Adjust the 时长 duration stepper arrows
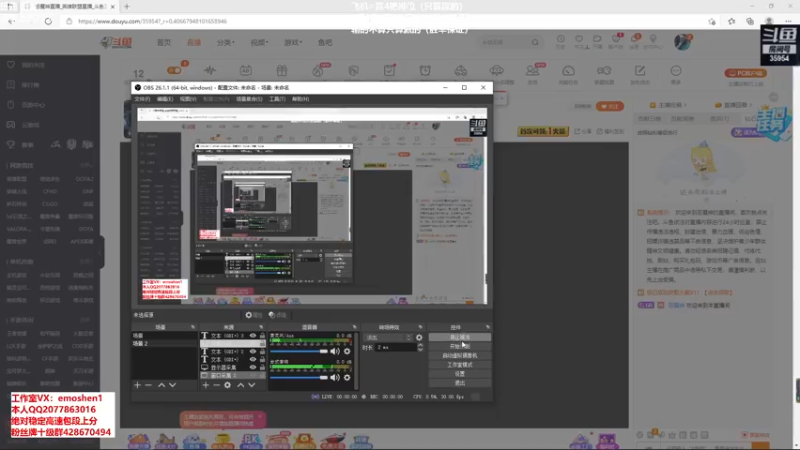800x450 pixels. [420, 347]
